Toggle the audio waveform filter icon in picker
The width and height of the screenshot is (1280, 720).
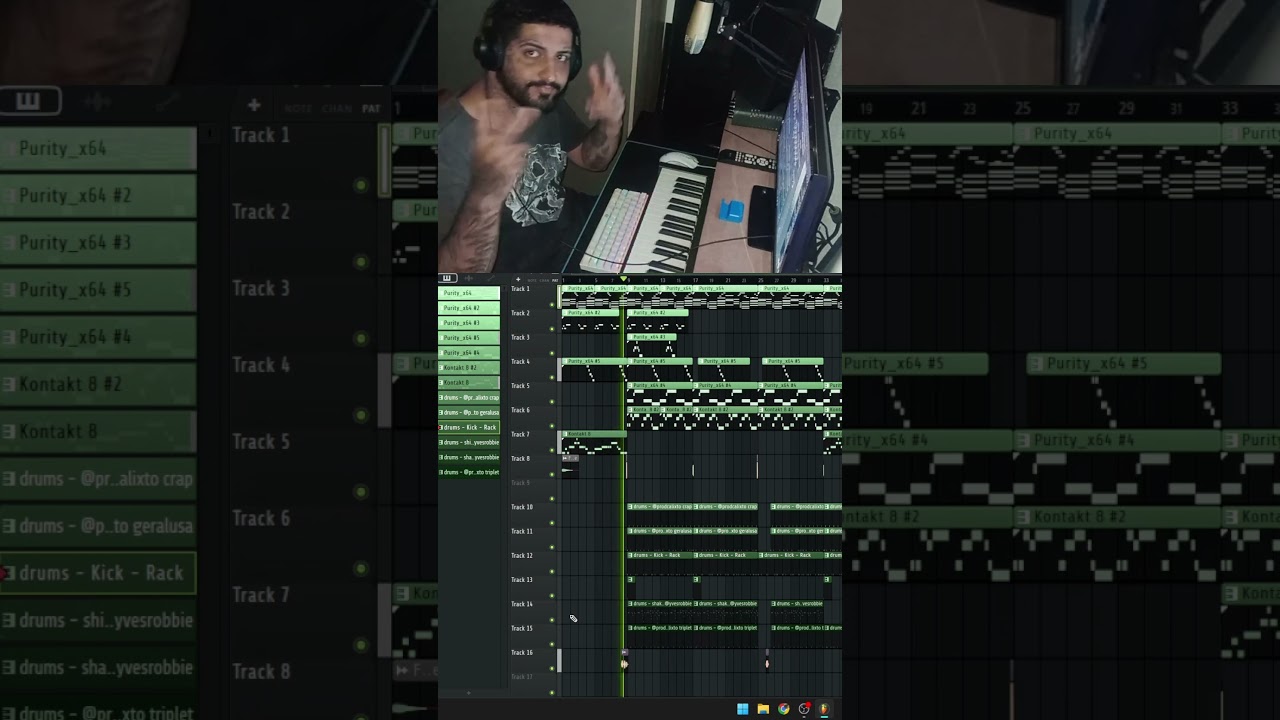pyautogui.click(x=468, y=277)
